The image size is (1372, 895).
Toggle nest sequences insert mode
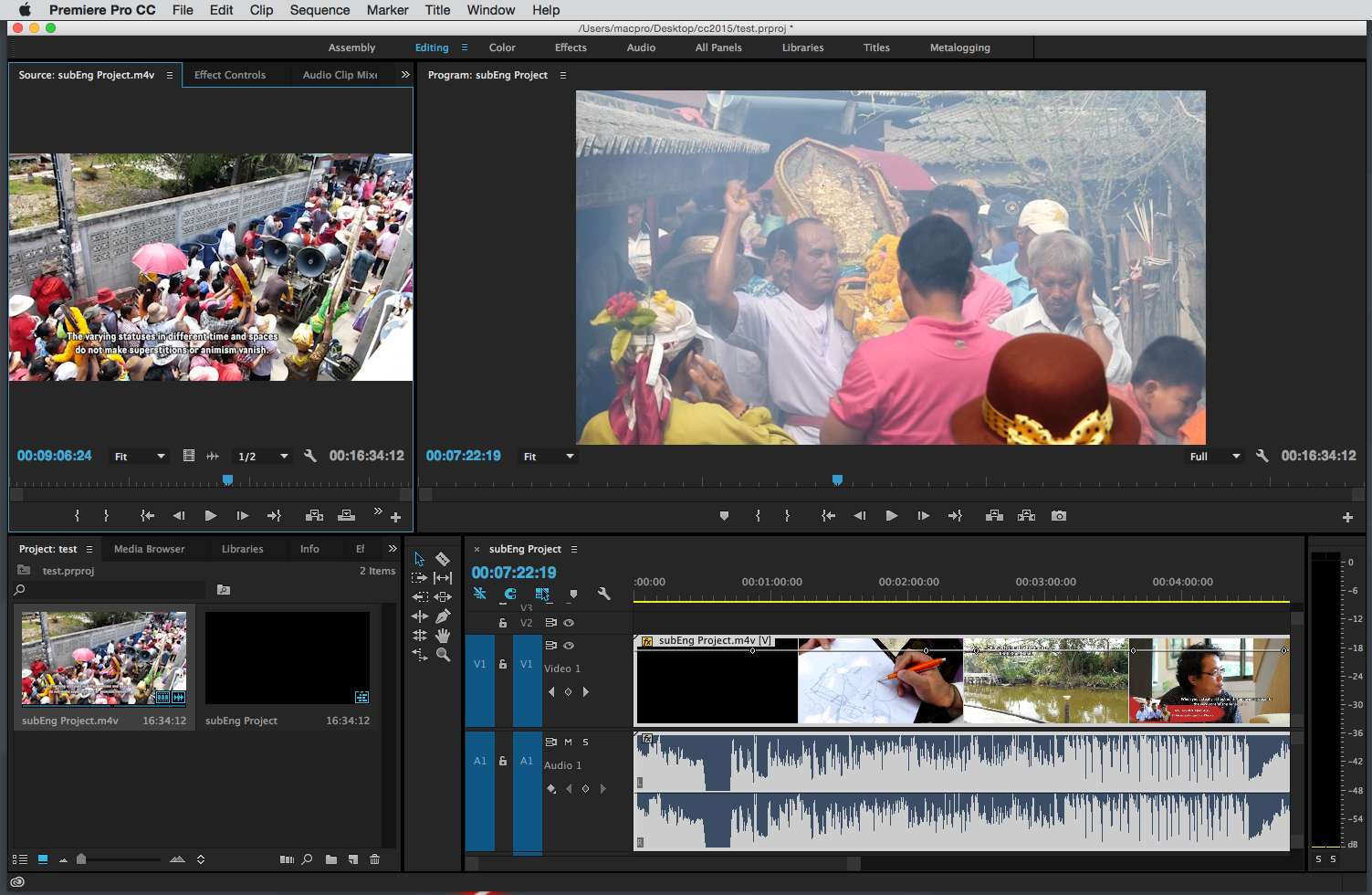pos(479,594)
